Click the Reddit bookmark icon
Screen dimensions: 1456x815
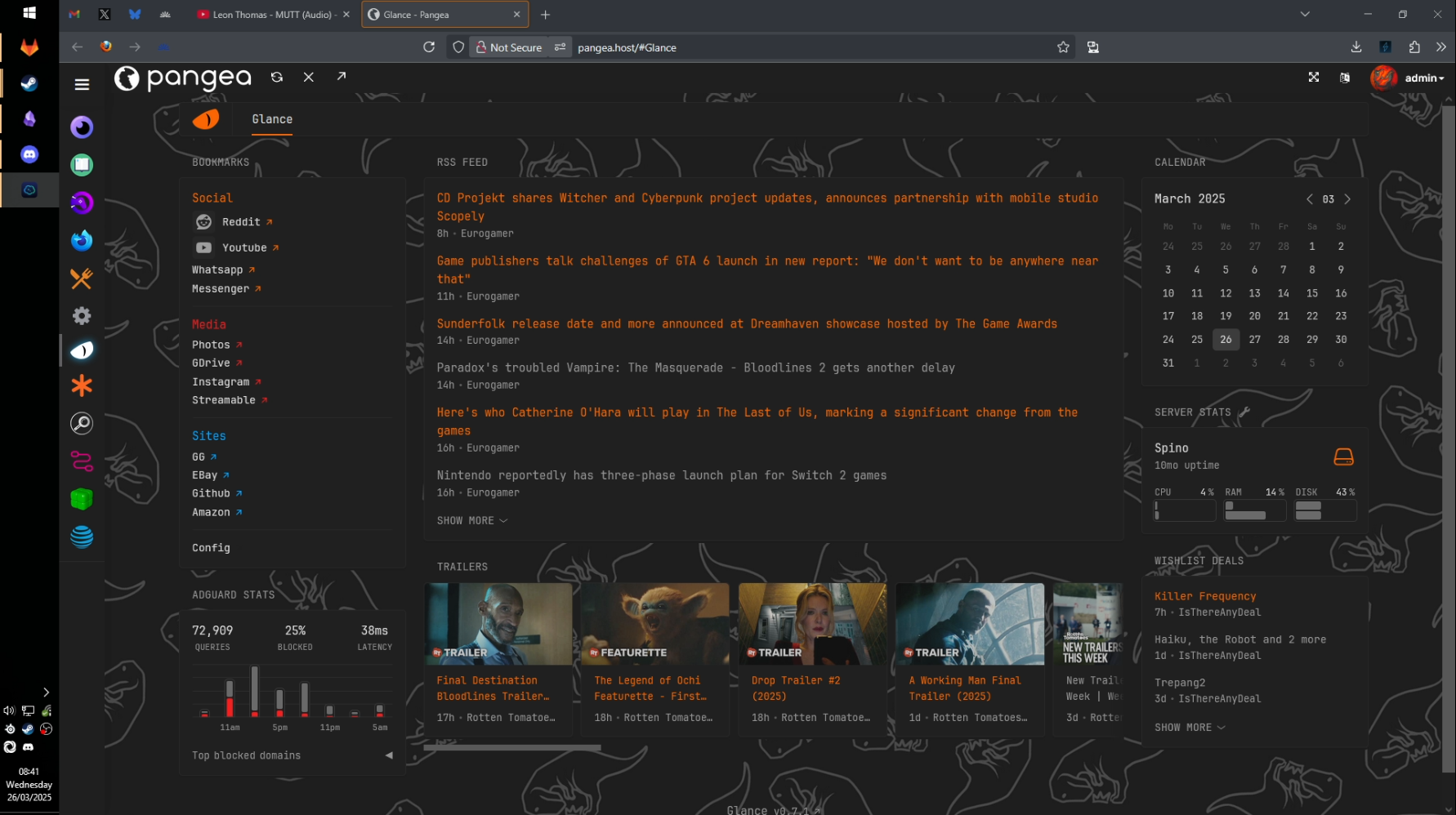pos(203,222)
